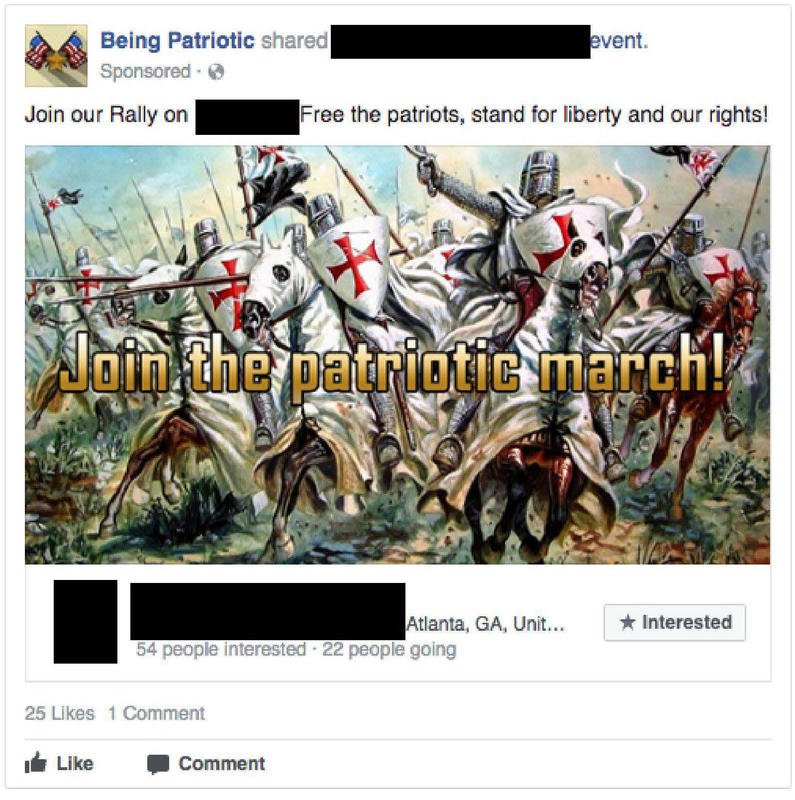Click the Atlanta, GA location text
Viewport: 795px width, 800px height.
click(x=485, y=624)
